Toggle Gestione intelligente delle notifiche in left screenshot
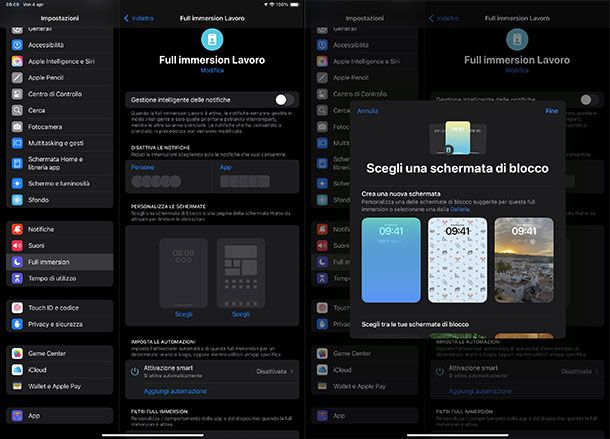This screenshot has height=439, width=610. pos(284,100)
